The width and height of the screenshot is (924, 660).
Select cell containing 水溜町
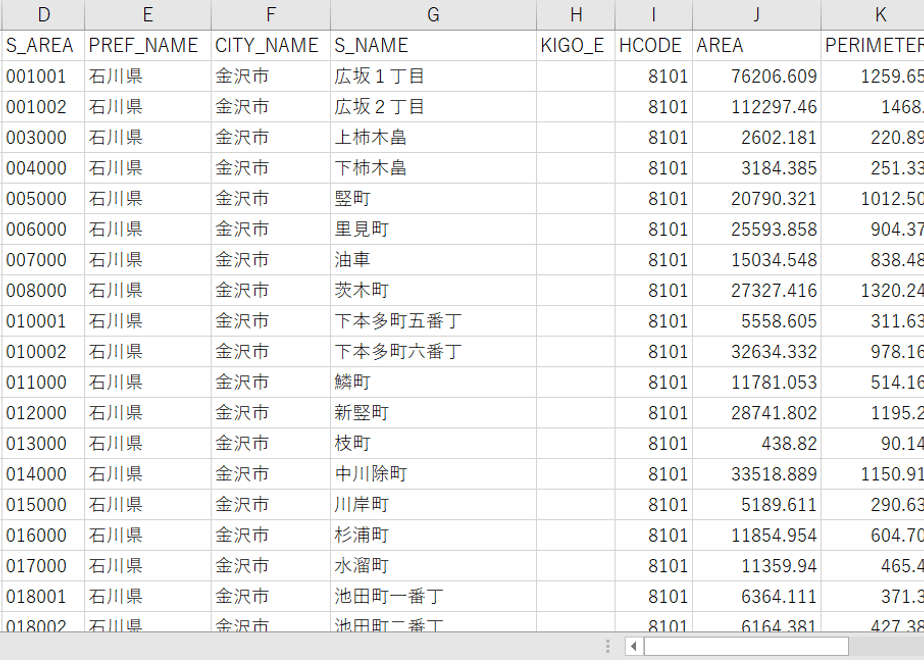pyautogui.click(x=434, y=566)
